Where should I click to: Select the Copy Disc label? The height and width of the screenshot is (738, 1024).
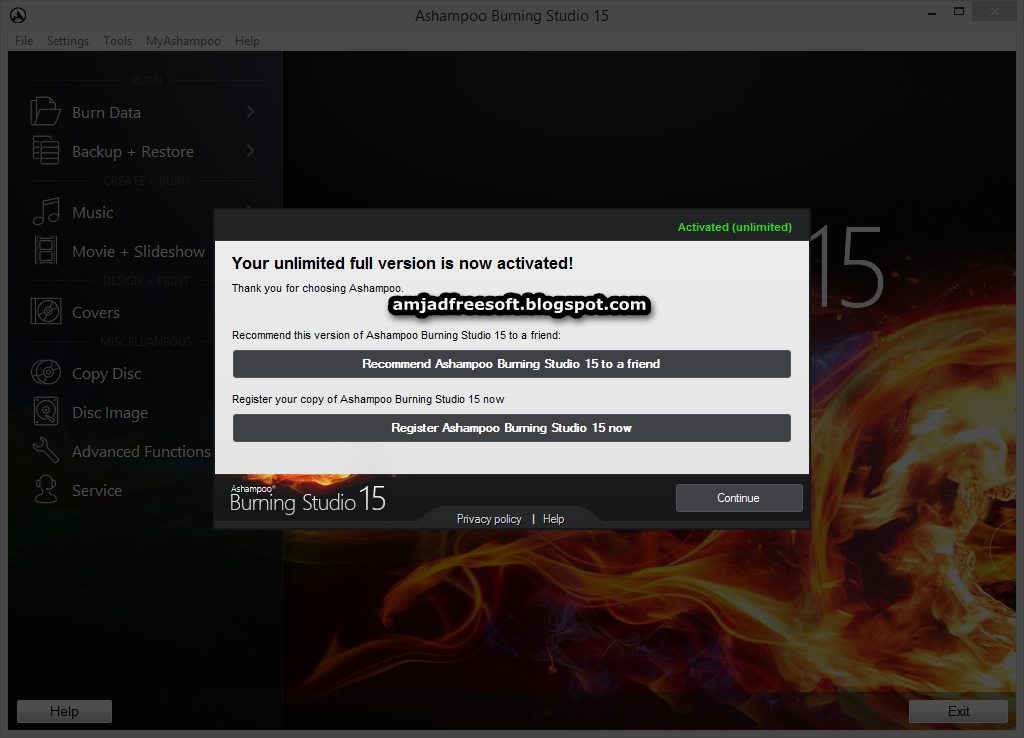tap(106, 374)
